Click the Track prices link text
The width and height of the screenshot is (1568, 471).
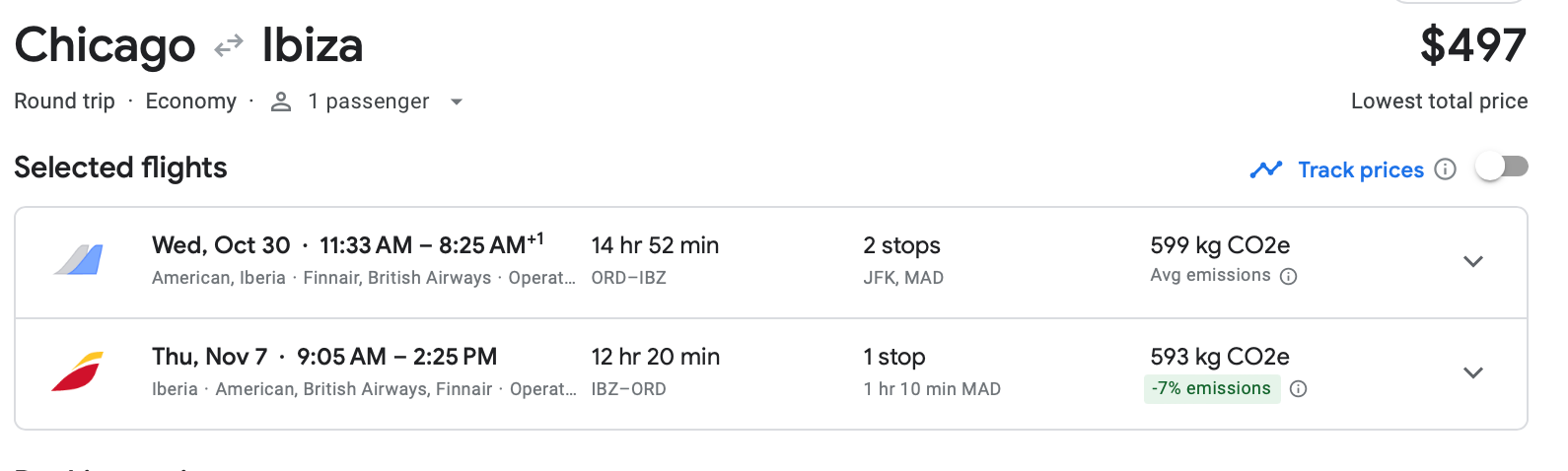[x=1361, y=169]
